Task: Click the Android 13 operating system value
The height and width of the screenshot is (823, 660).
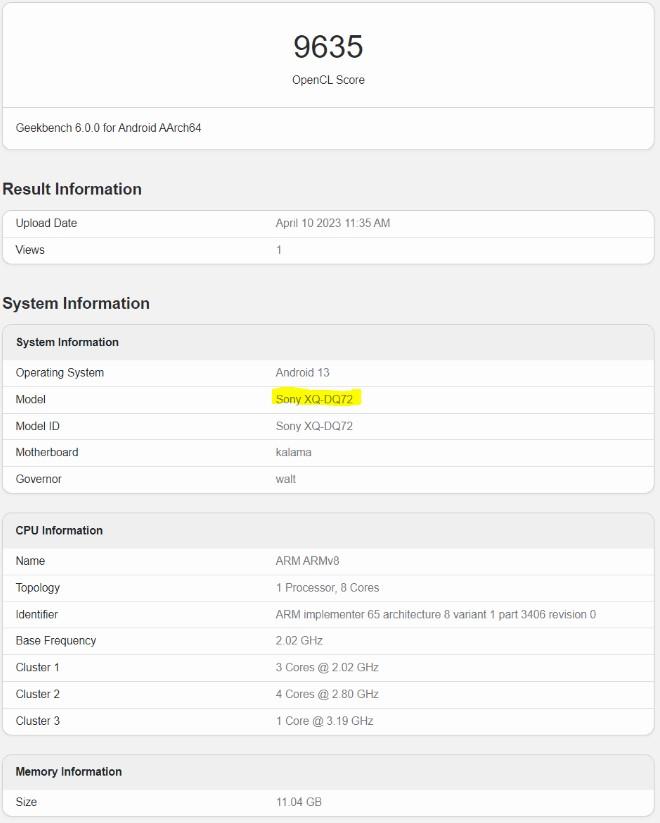Action: [302, 373]
